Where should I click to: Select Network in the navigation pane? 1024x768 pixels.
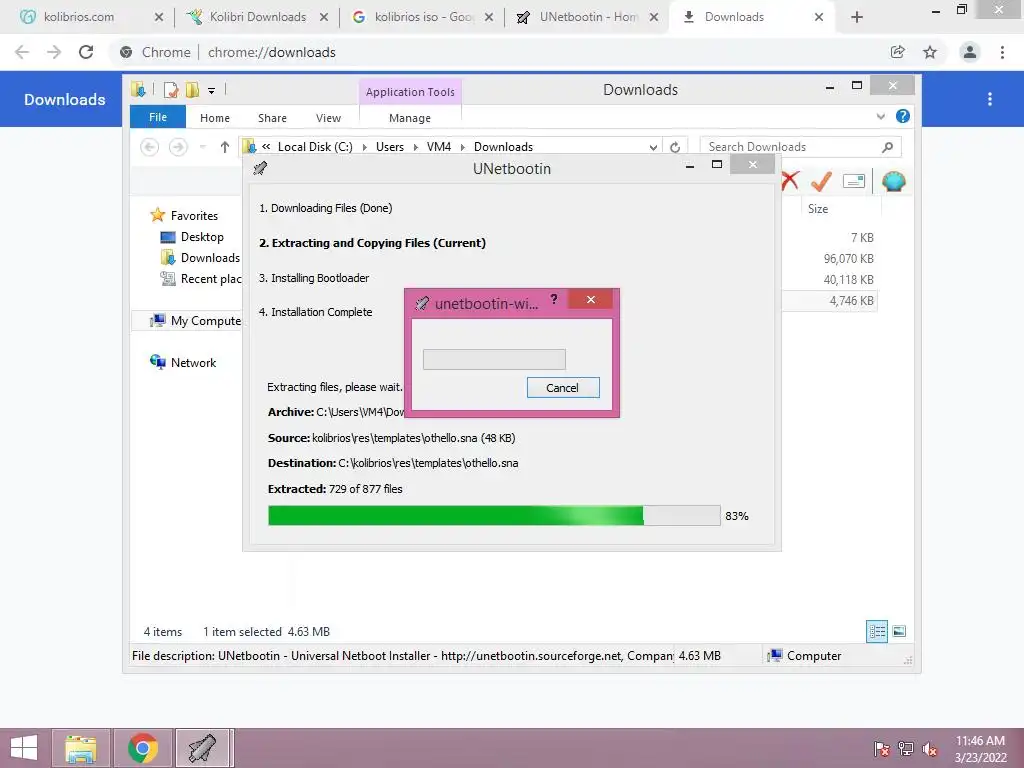click(x=193, y=362)
